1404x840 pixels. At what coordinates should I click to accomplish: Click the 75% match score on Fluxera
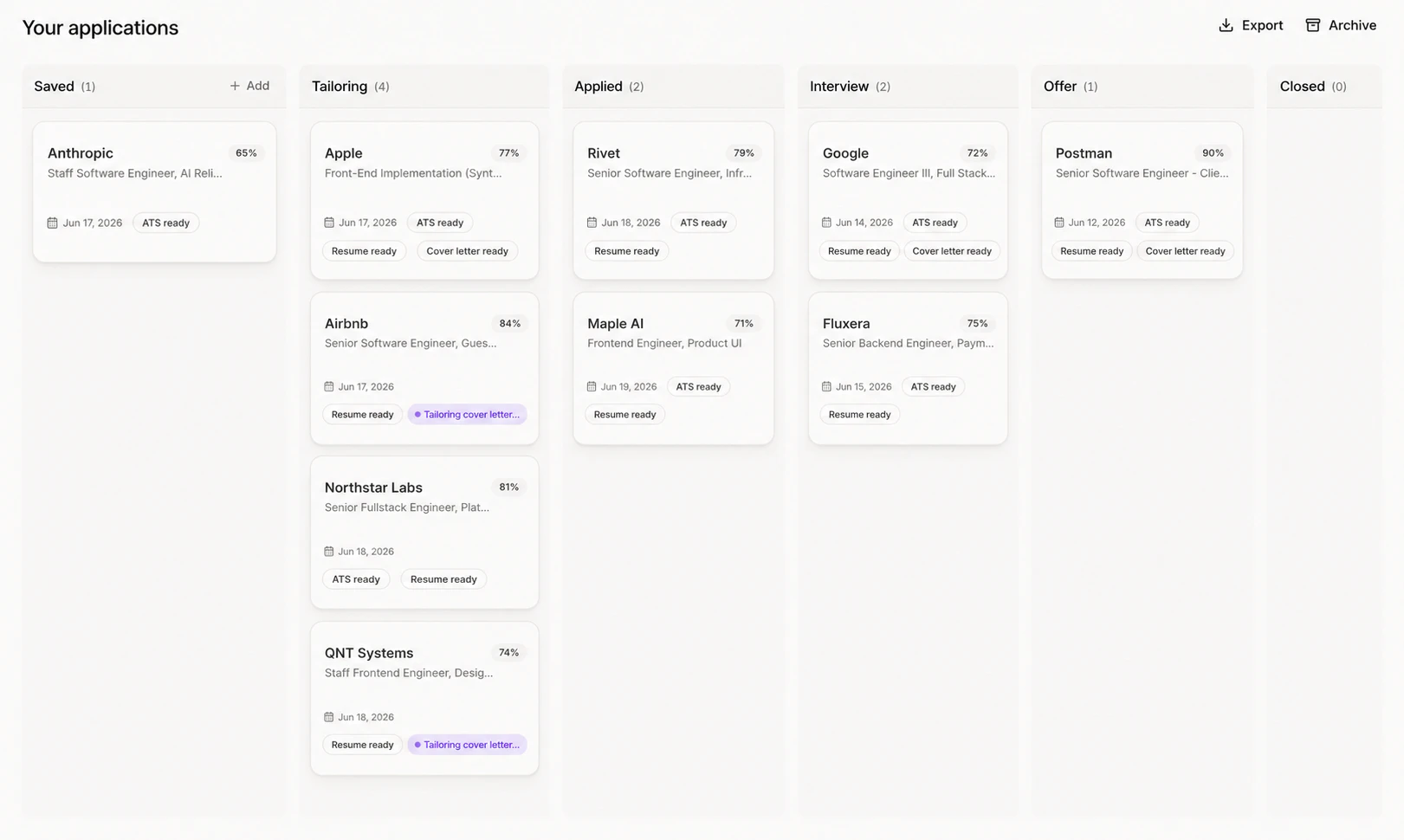coord(977,324)
